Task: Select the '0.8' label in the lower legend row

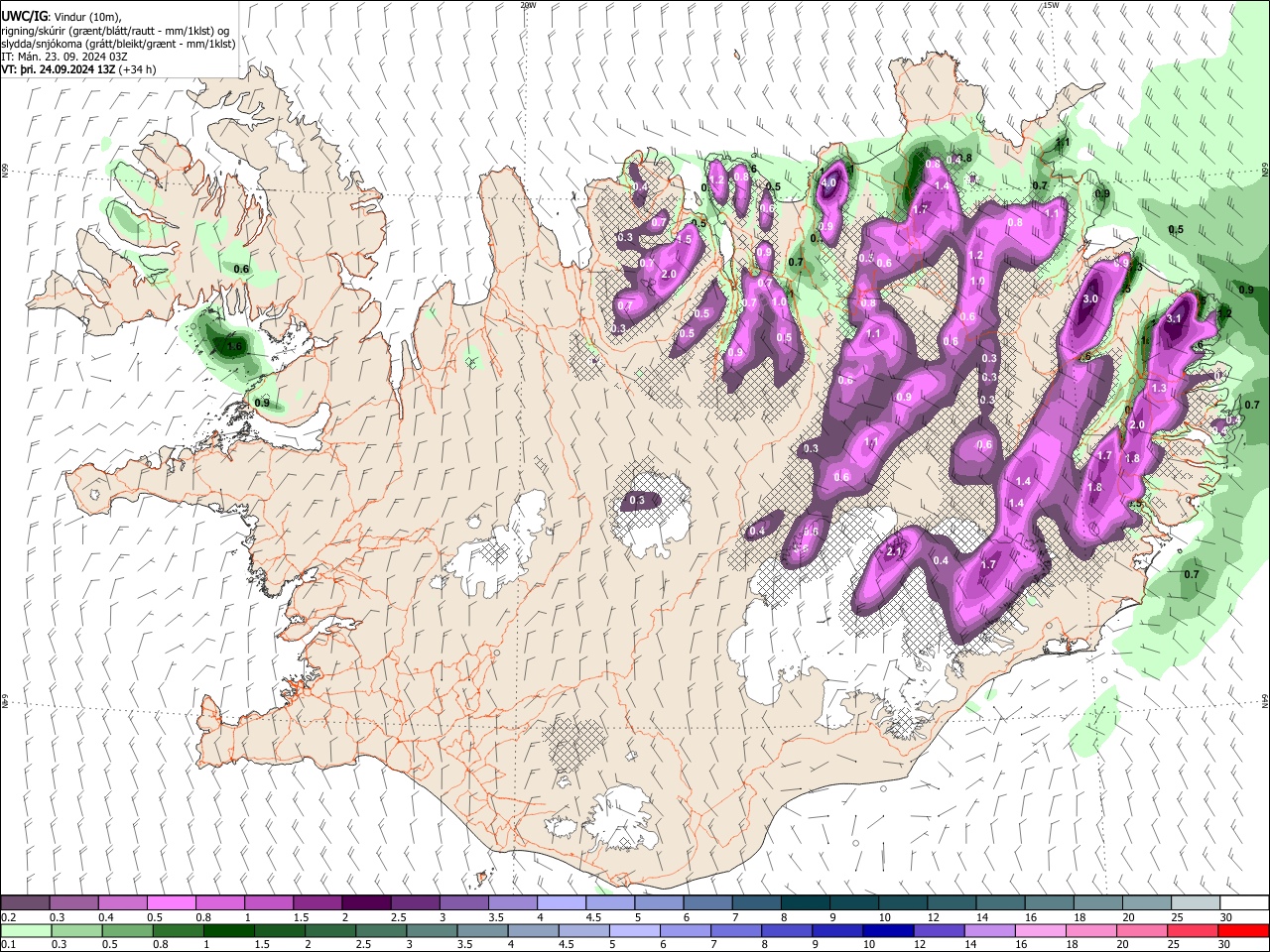Action: coord(161,944)
